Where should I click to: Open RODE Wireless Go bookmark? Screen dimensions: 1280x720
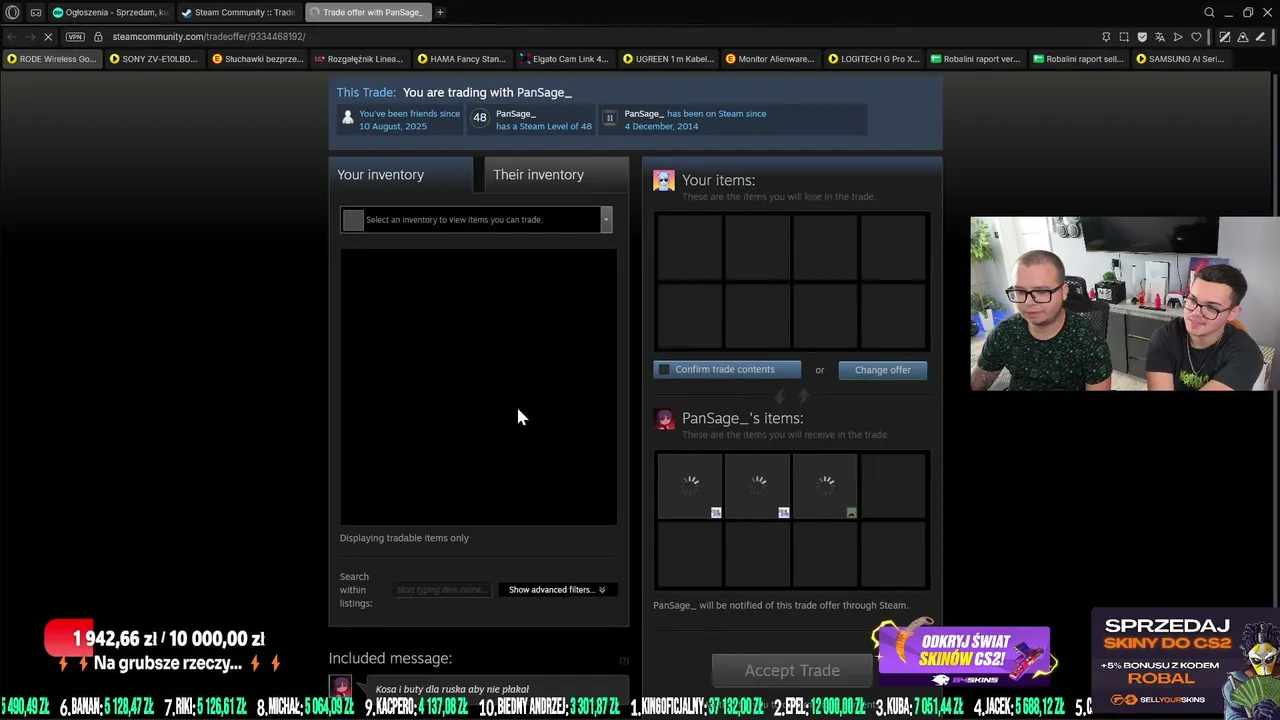[52, 59]
